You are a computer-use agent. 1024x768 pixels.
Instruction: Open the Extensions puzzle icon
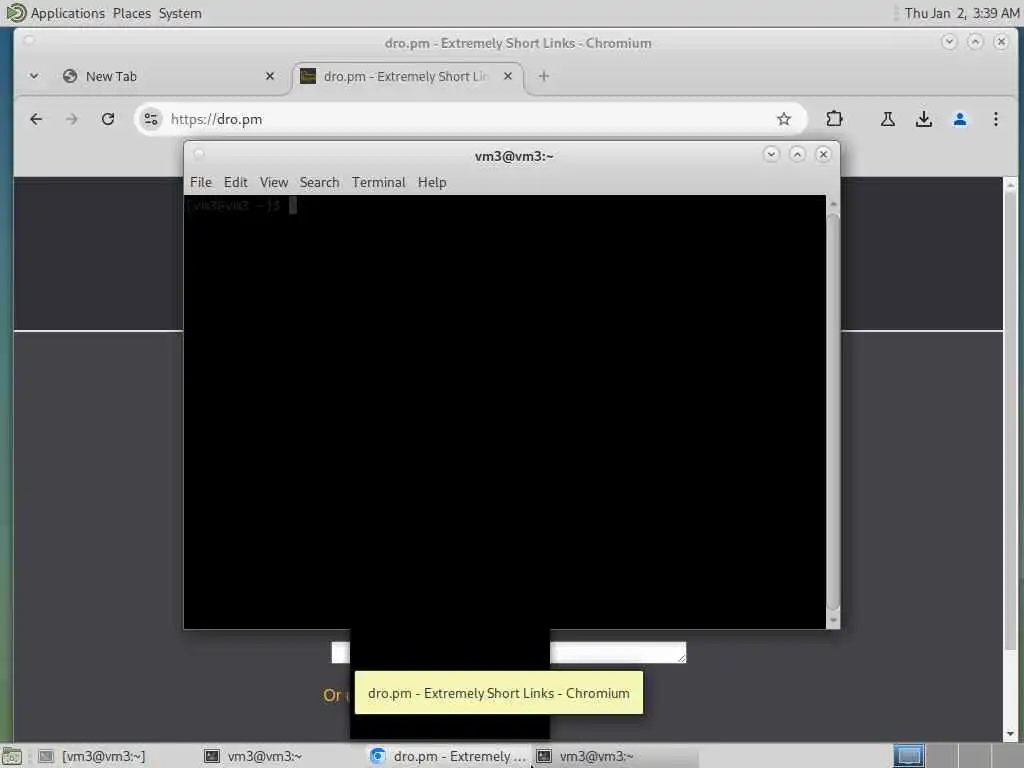(834, 119)
